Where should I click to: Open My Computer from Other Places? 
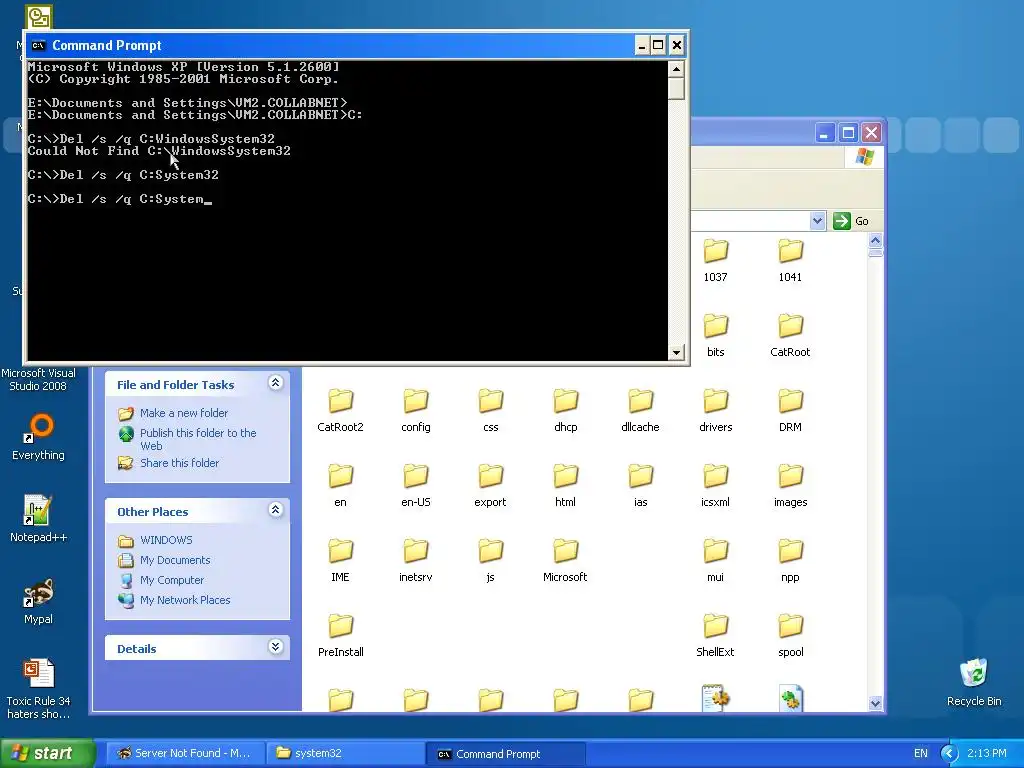pos(172,580)
